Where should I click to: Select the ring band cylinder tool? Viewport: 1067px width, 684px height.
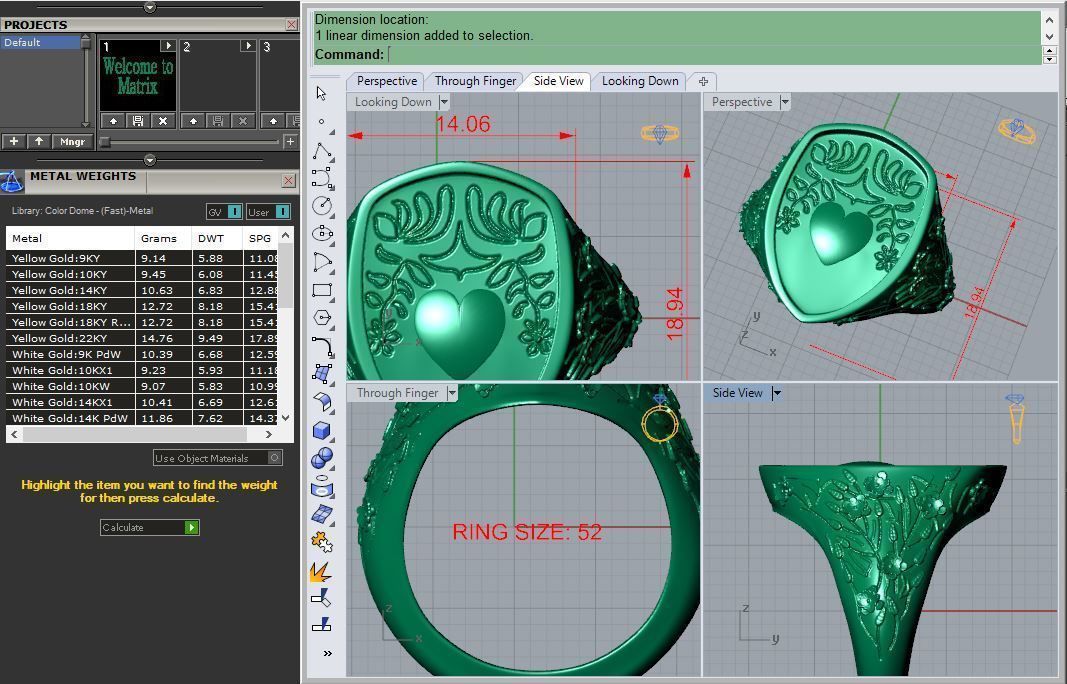(x=322, y=487)
